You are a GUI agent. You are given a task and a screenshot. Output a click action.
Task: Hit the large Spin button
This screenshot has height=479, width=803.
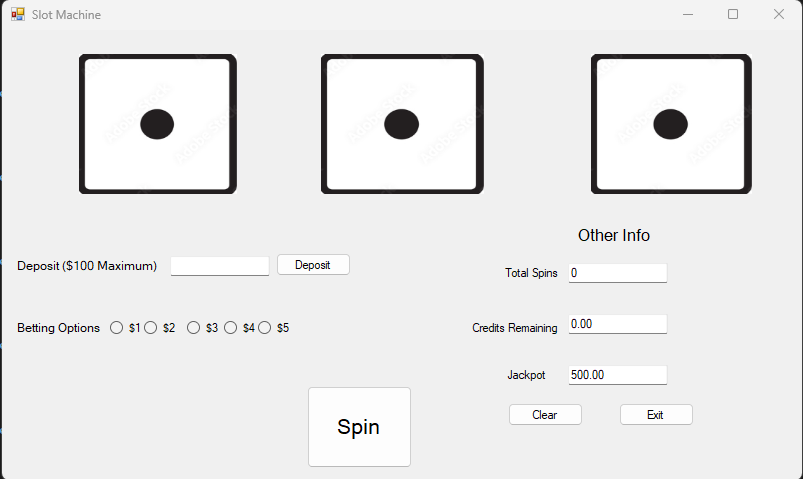[359, 427]
